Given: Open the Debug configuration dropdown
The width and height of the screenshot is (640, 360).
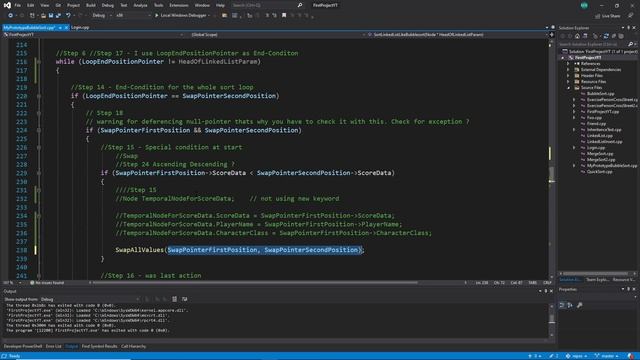Looking at the screenshot, I should point(102,16).
